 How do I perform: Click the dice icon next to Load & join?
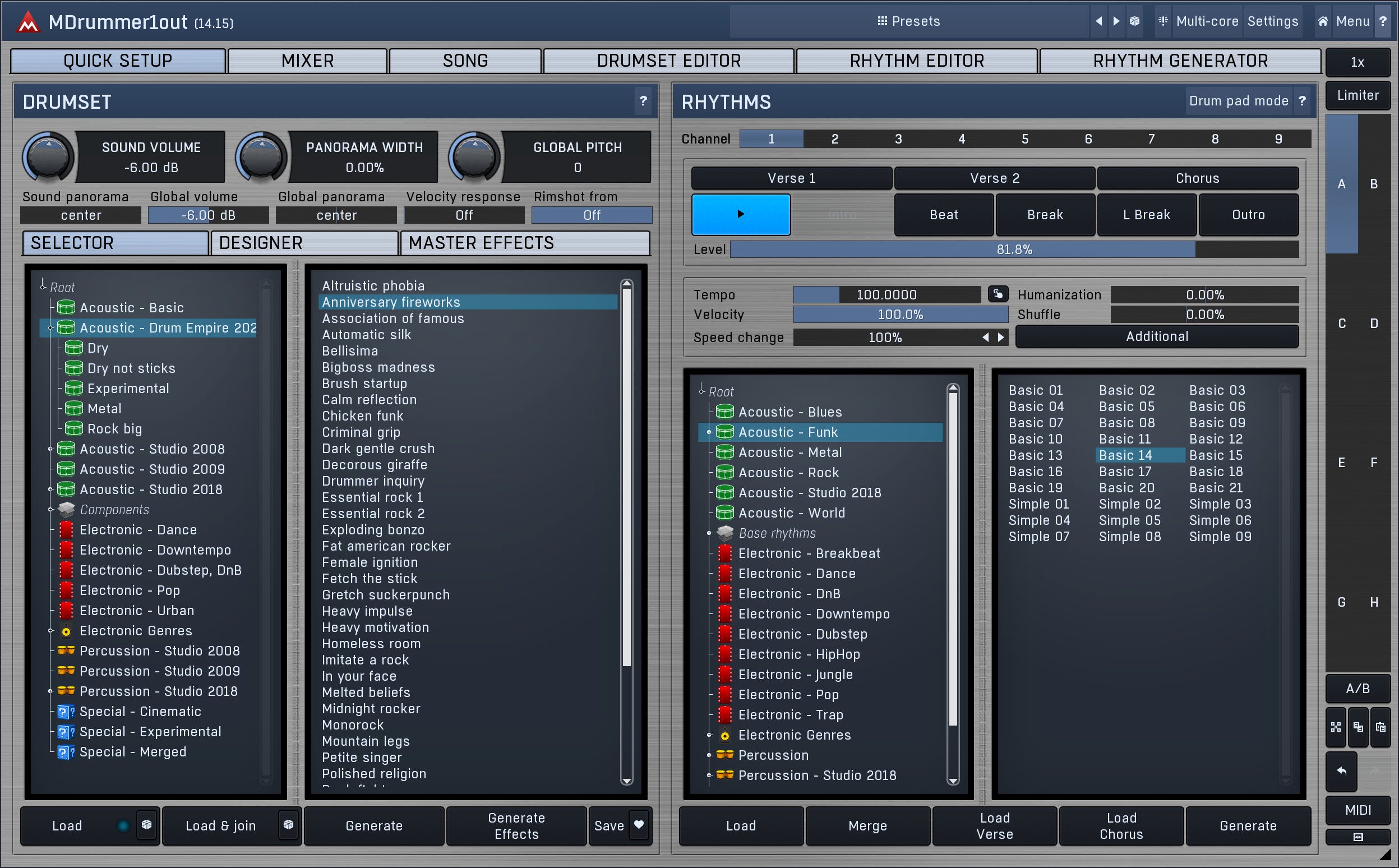tap(288, 825)
